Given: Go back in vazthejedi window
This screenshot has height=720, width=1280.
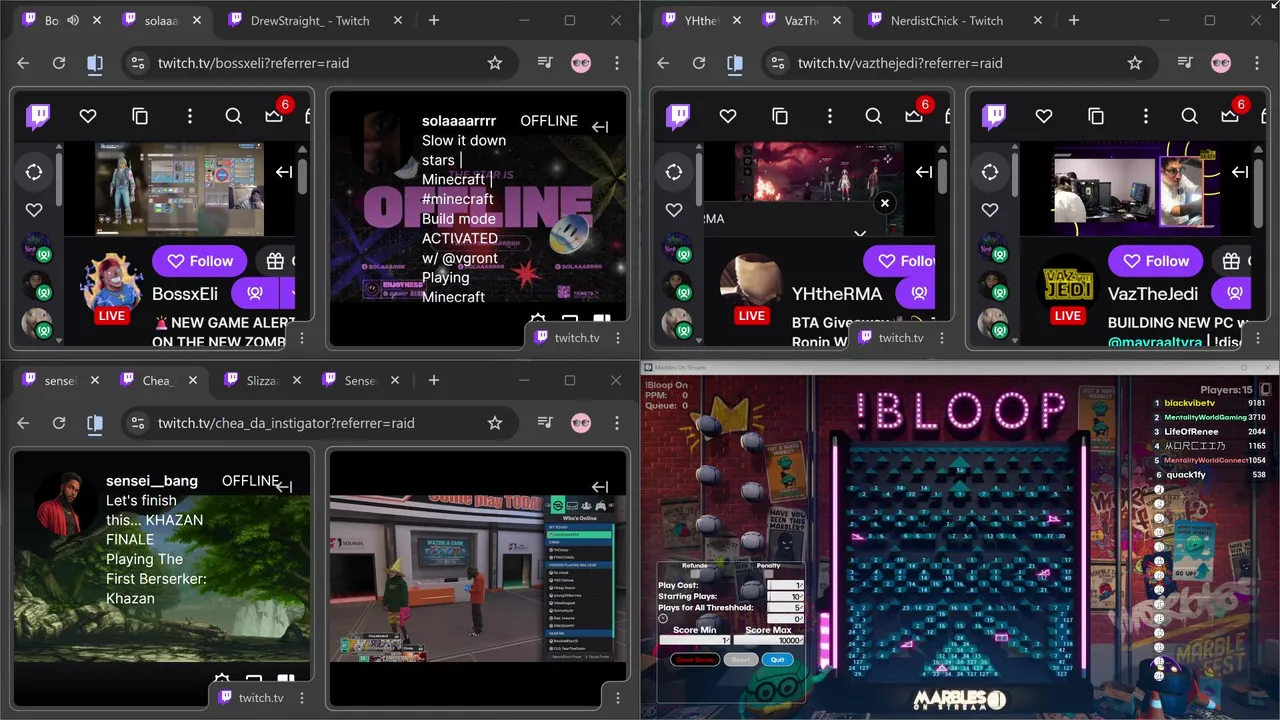Looking at the screenshot, I should (x=663, y=63).
